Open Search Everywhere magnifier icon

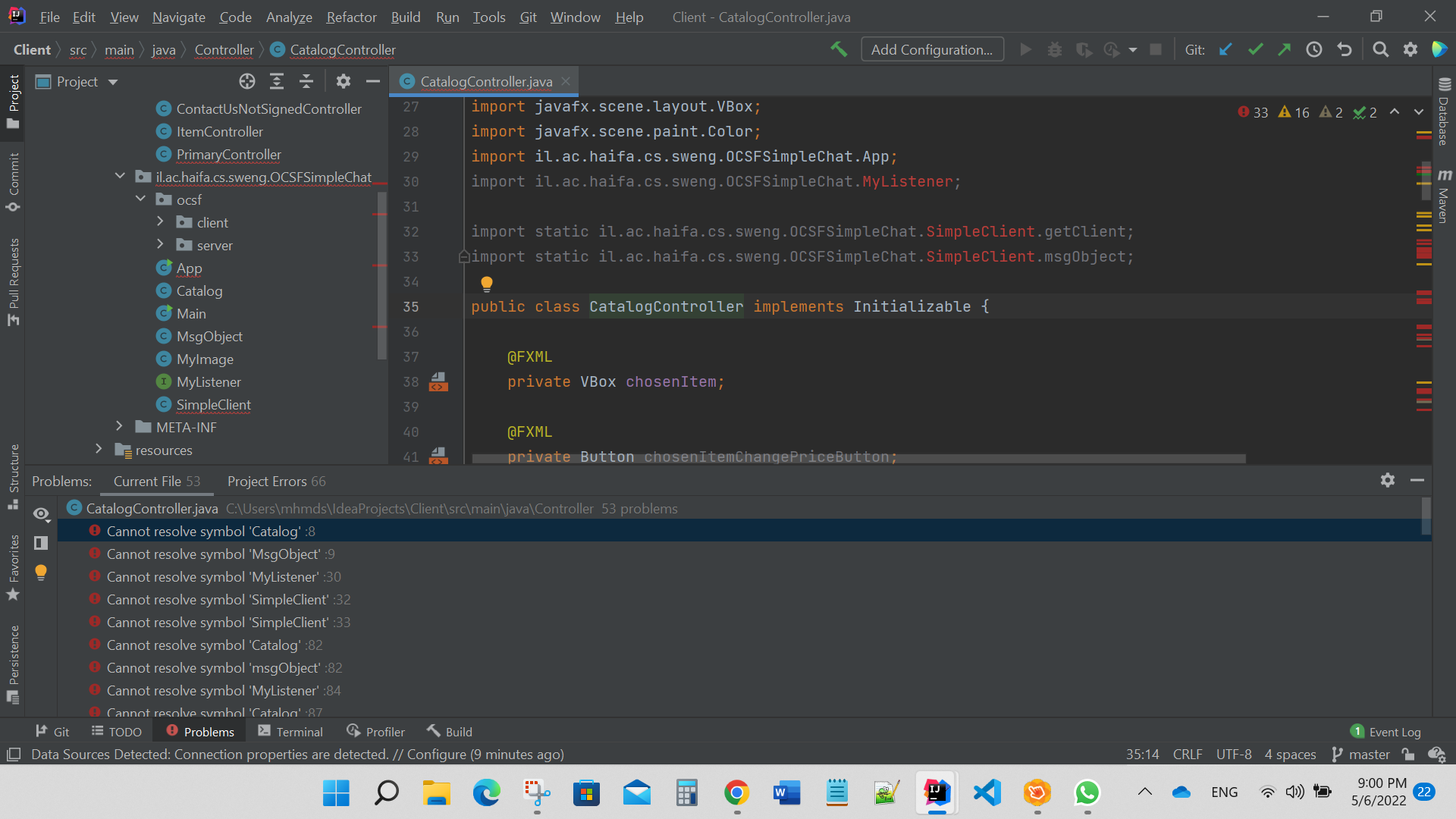tap(1381, 49)
